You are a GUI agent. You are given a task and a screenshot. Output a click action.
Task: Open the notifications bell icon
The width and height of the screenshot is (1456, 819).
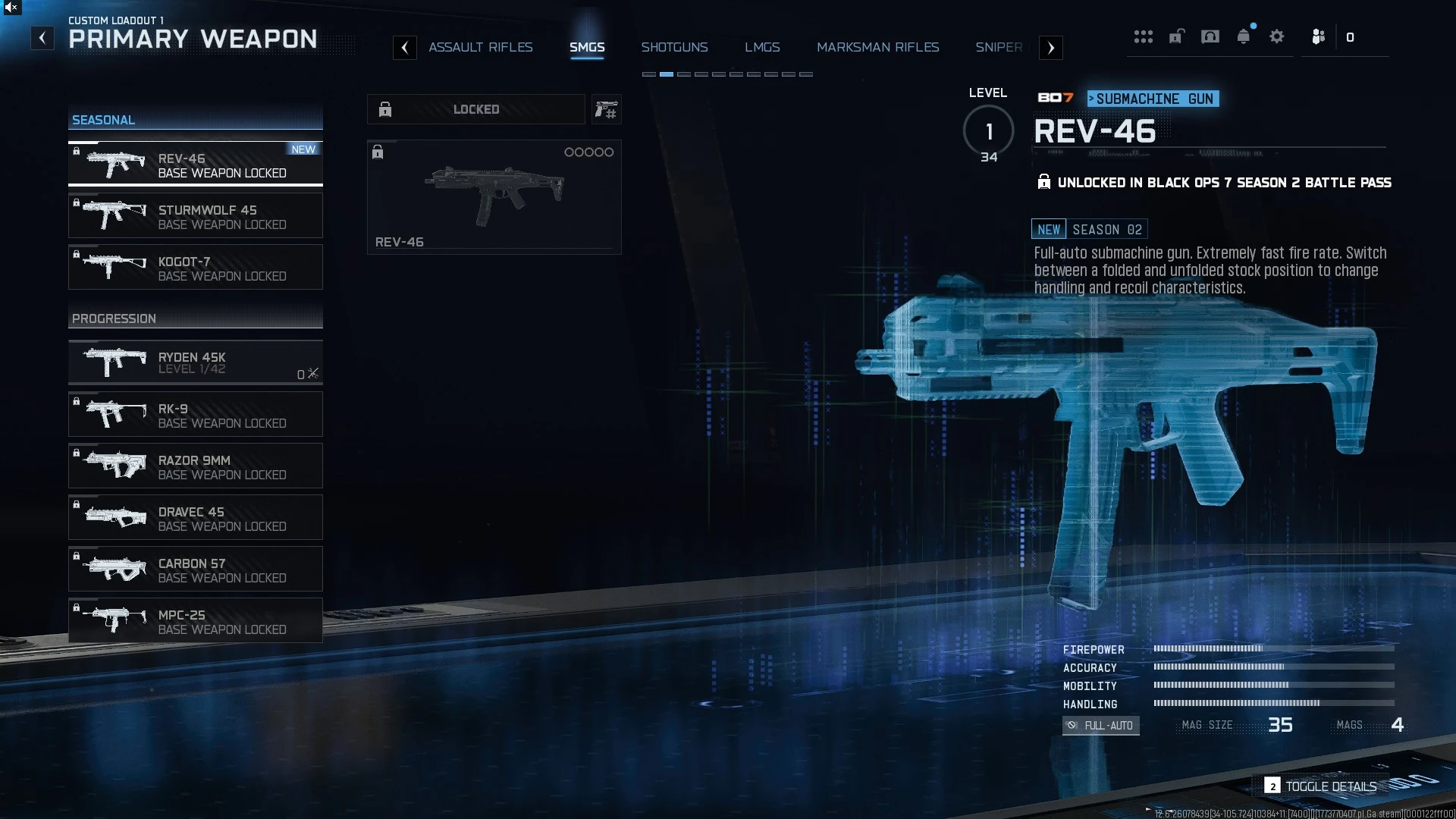click(1244, 36)
